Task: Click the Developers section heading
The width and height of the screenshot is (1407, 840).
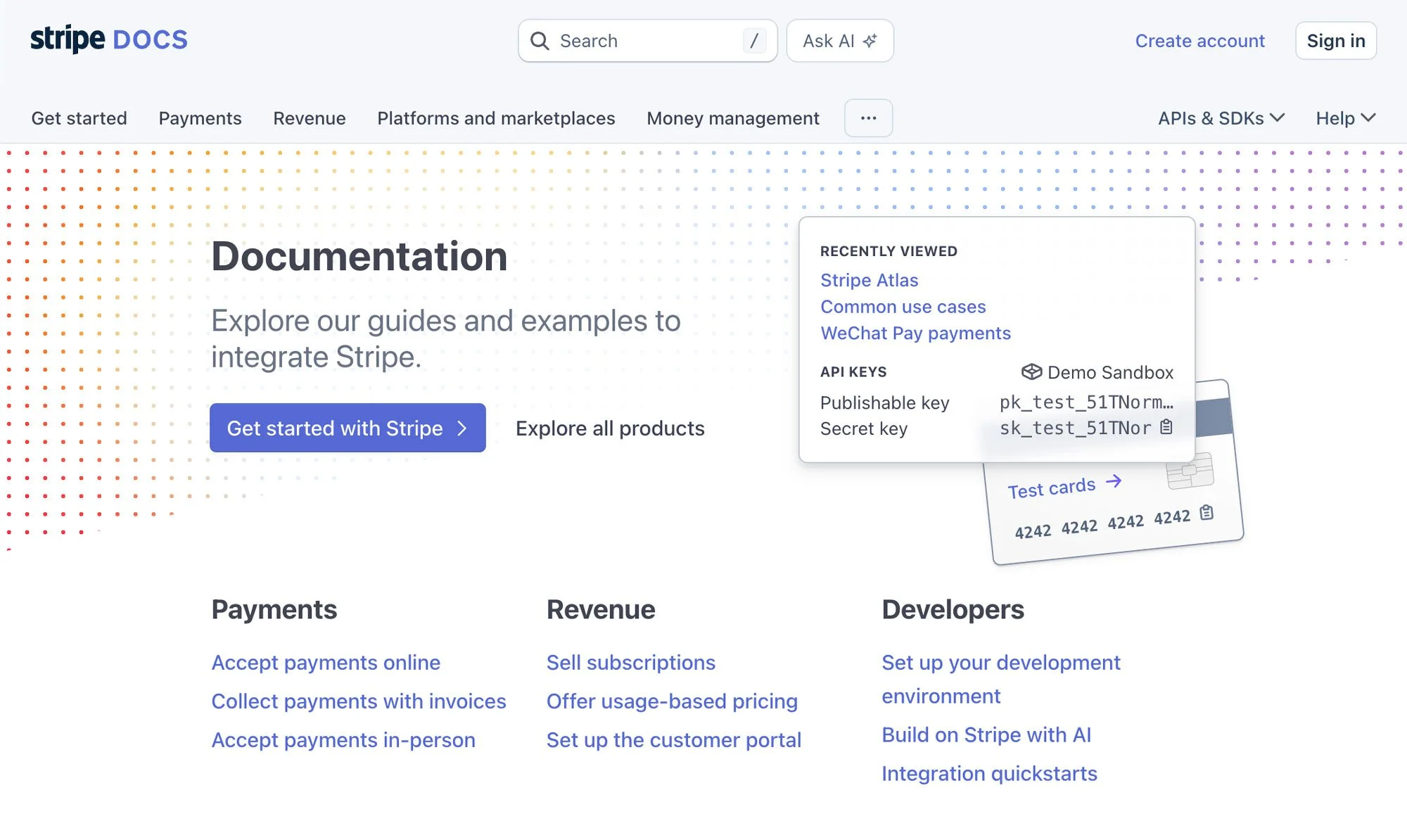Action: 953,609
